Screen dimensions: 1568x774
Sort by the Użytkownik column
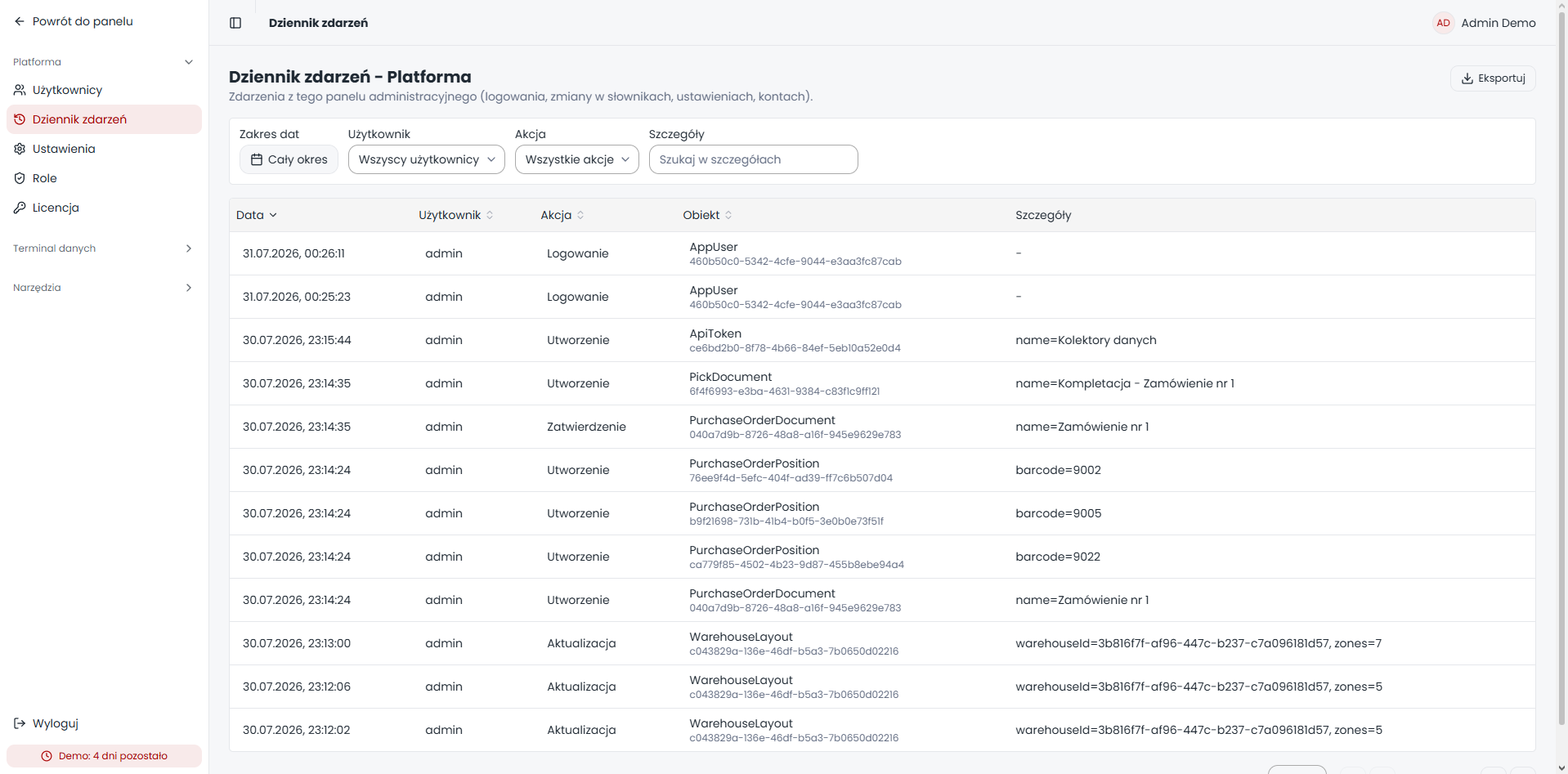coord(456,215)
